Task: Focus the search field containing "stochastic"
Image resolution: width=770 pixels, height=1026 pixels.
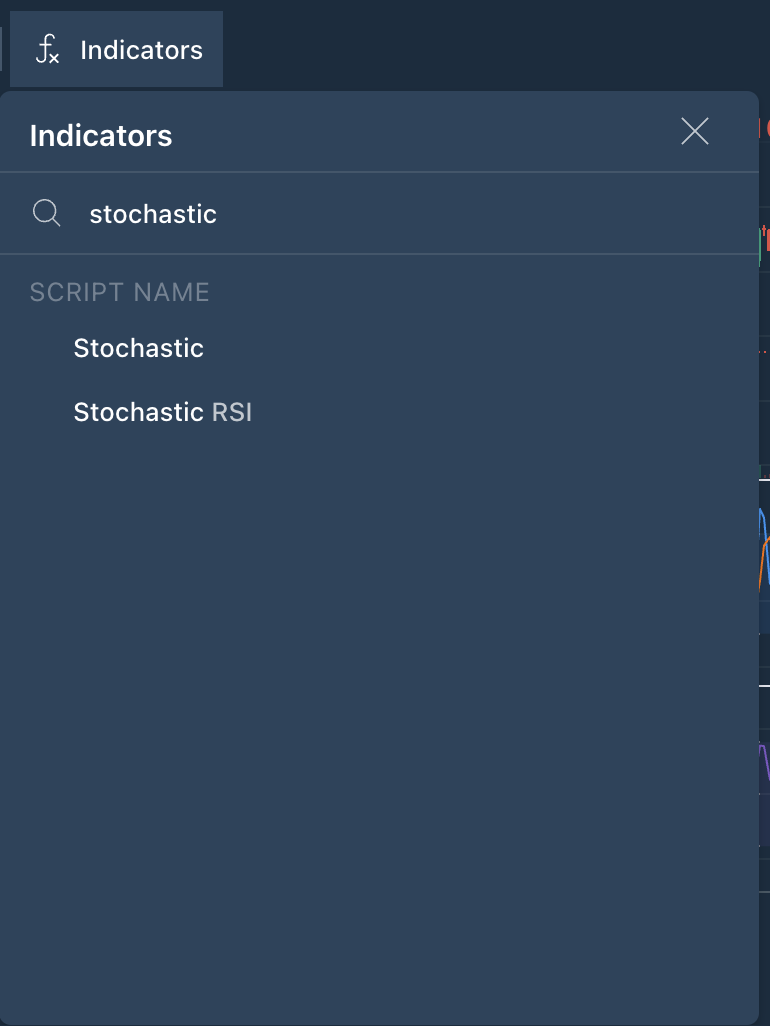Action: coord(379,213)
